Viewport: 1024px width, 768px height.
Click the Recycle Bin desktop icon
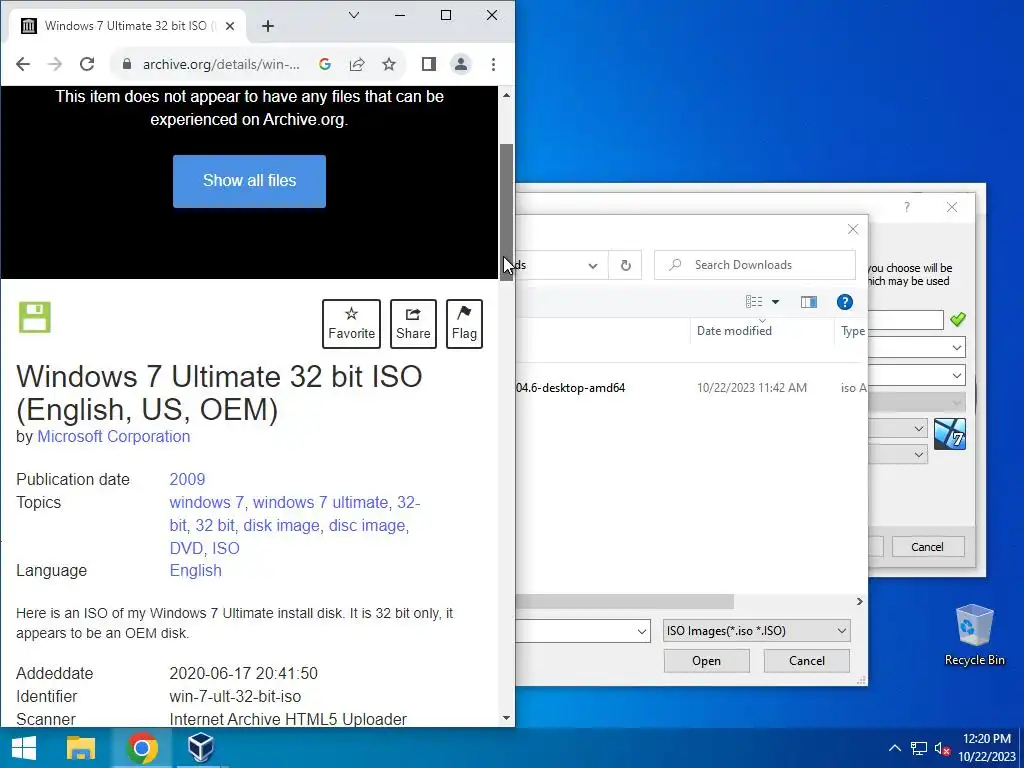974,635
